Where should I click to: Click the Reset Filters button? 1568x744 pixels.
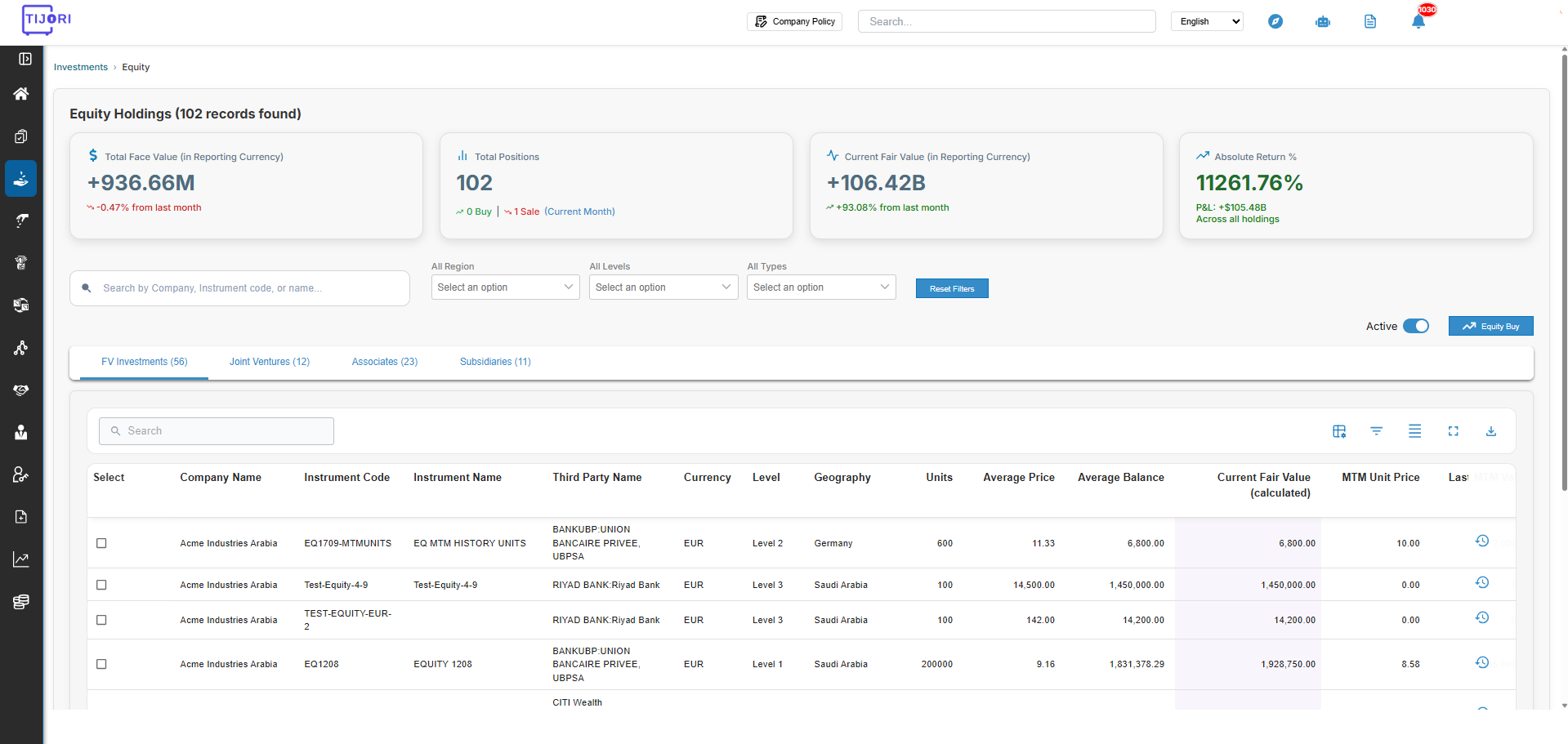click(x=952, y=288)
